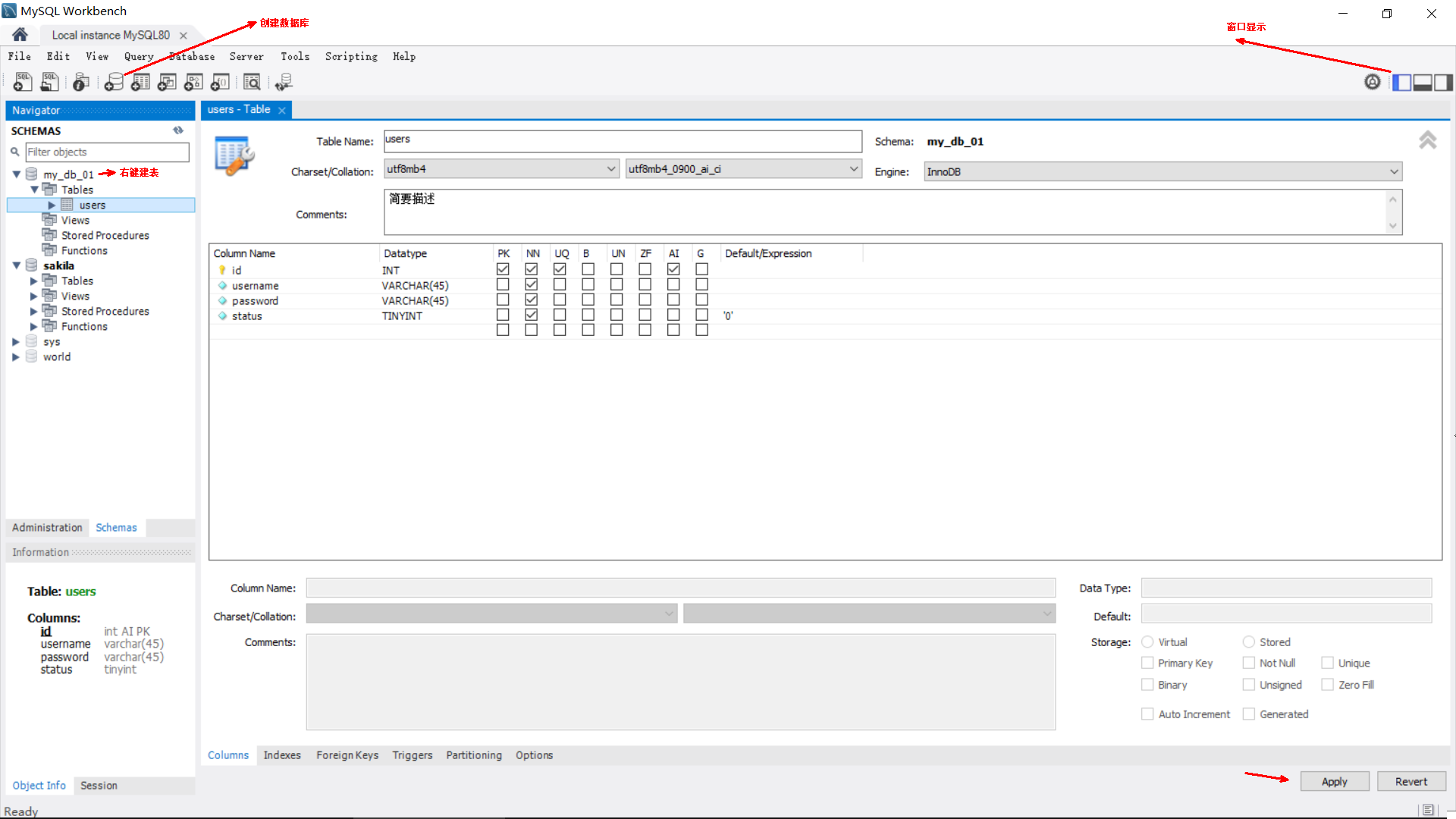Click the new SQL tab toolbar icon
Image resolution: width=1456 pixels, height=819 pixels.
pyautogui.click(x=23, y=82)
